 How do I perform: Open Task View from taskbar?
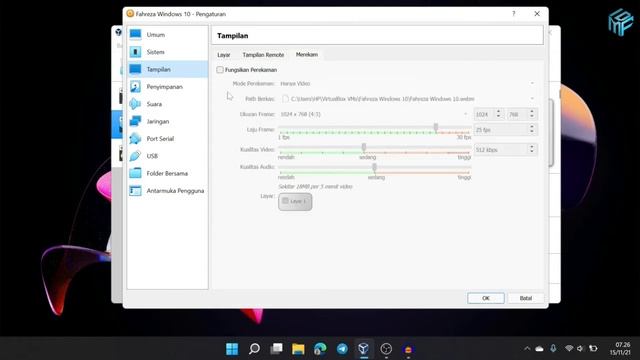276,349
